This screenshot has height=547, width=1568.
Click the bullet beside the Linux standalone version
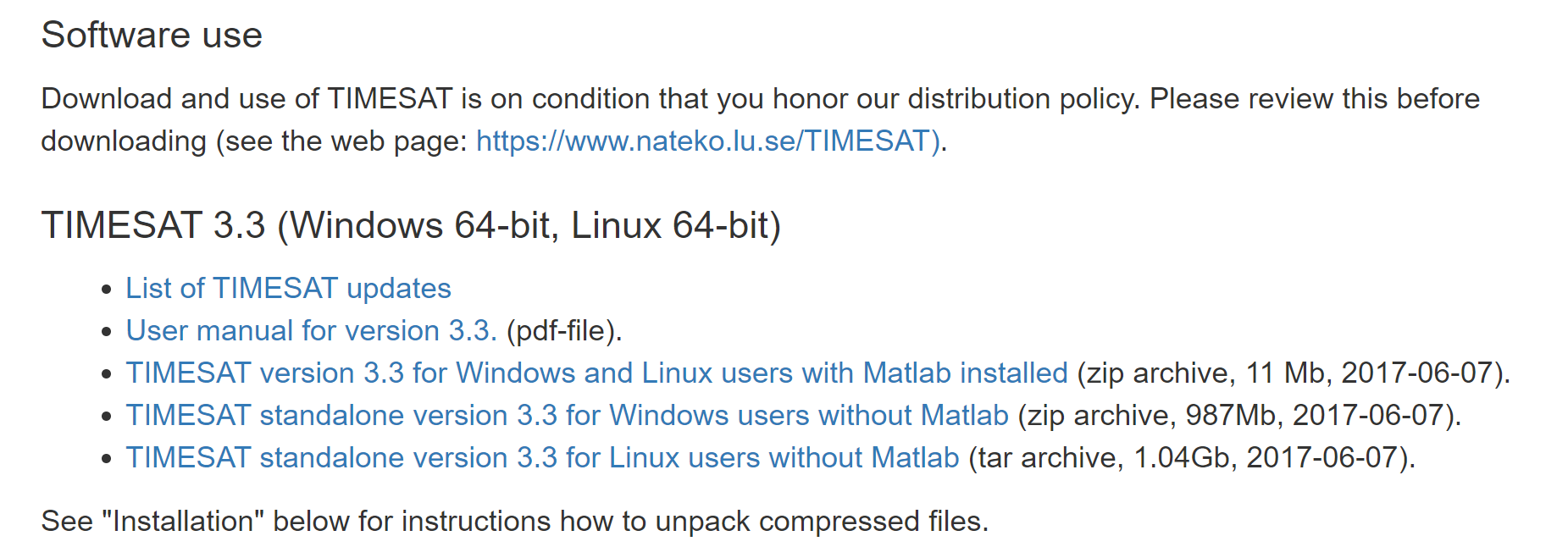[106, 459]
